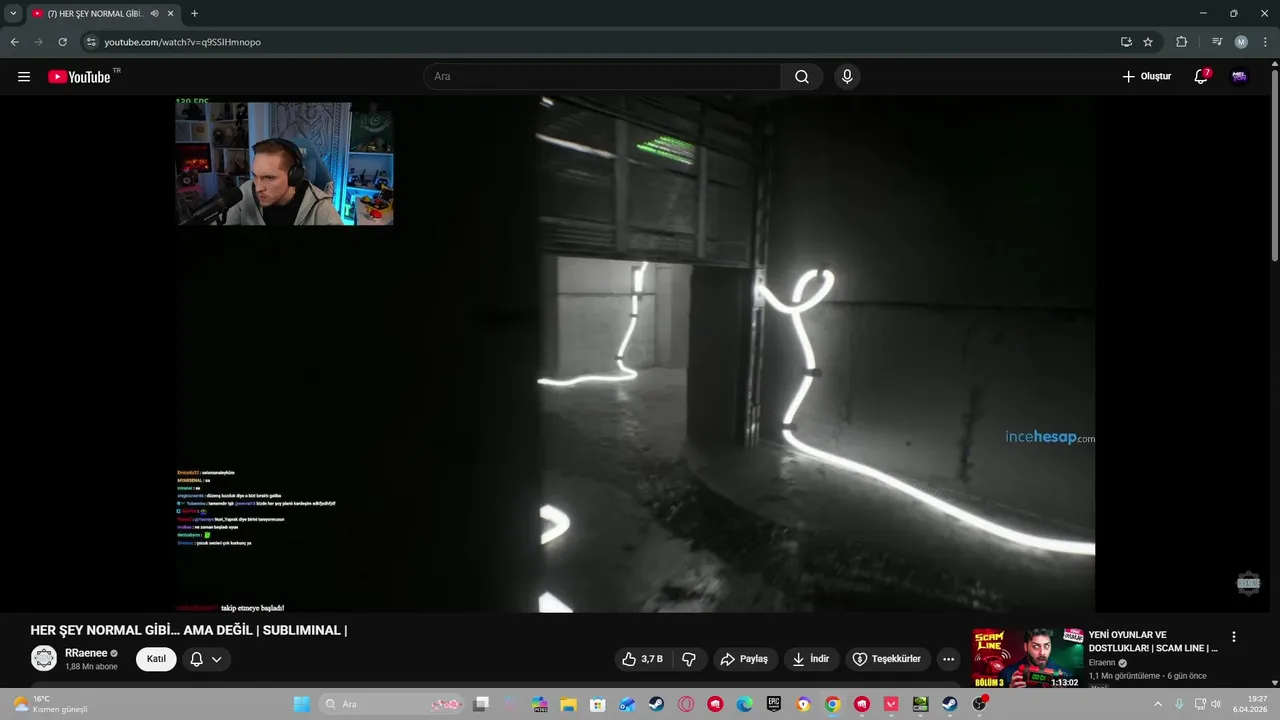
Task: Click the Oluştur create button
Action: 1146,77
